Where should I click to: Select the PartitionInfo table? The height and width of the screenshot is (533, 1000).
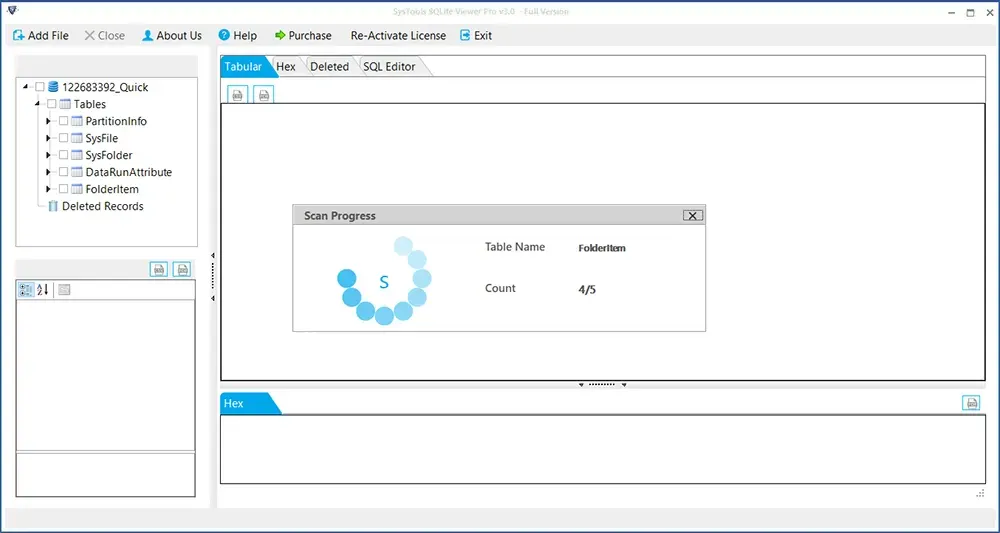coord(116,121)
